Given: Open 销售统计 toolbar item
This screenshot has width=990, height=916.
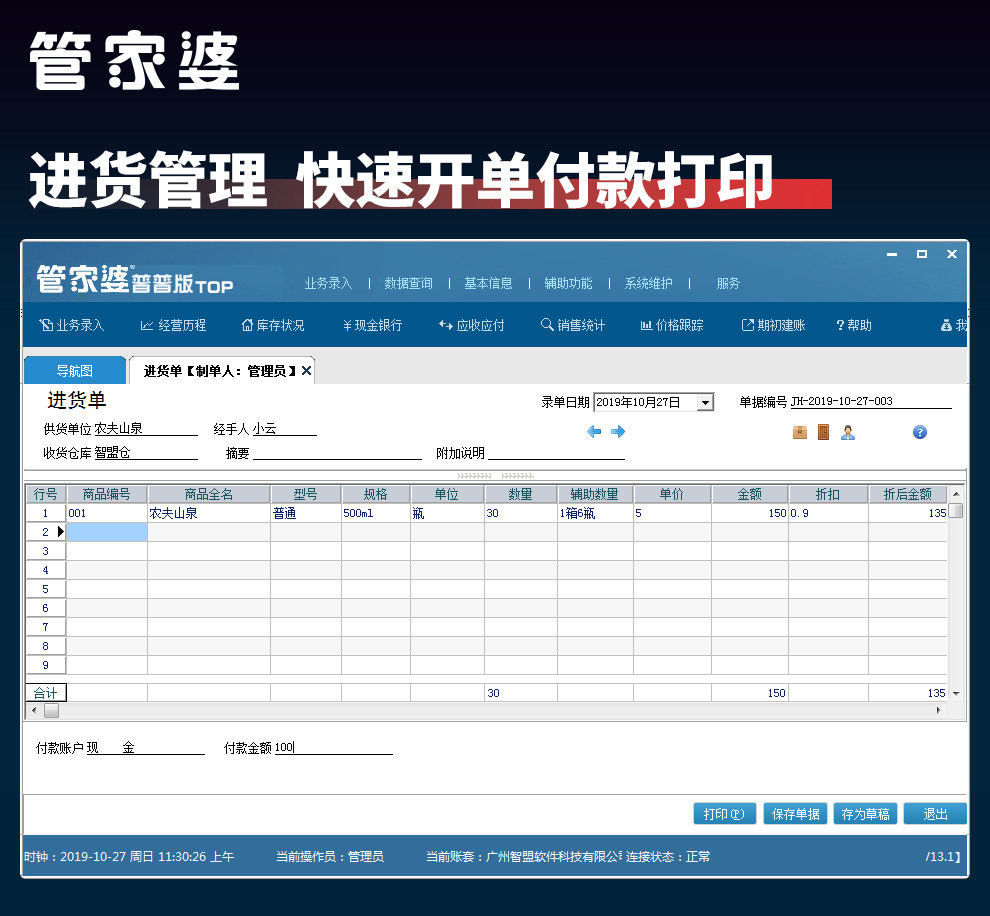Looking at the screenshot, I should click(573, 325).
